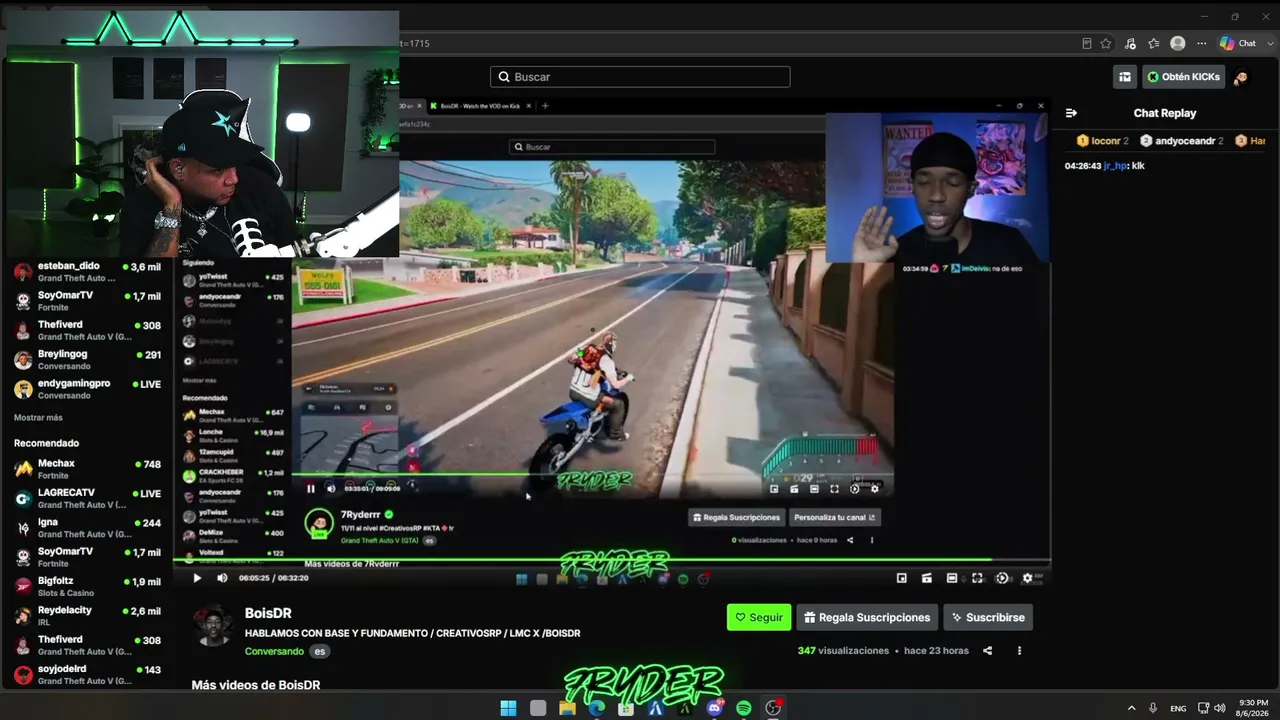Open andyoceandr in chat leaderboard
Screen dimensions: 1280x720
1183,141
